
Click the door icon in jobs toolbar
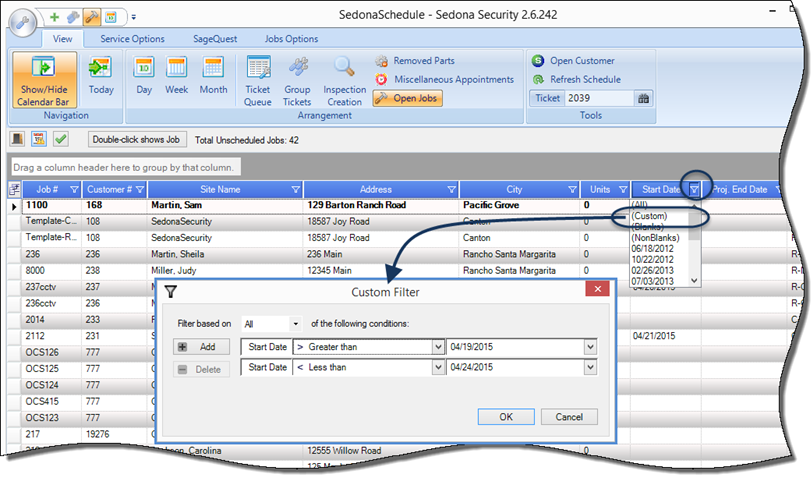[18, 139]
